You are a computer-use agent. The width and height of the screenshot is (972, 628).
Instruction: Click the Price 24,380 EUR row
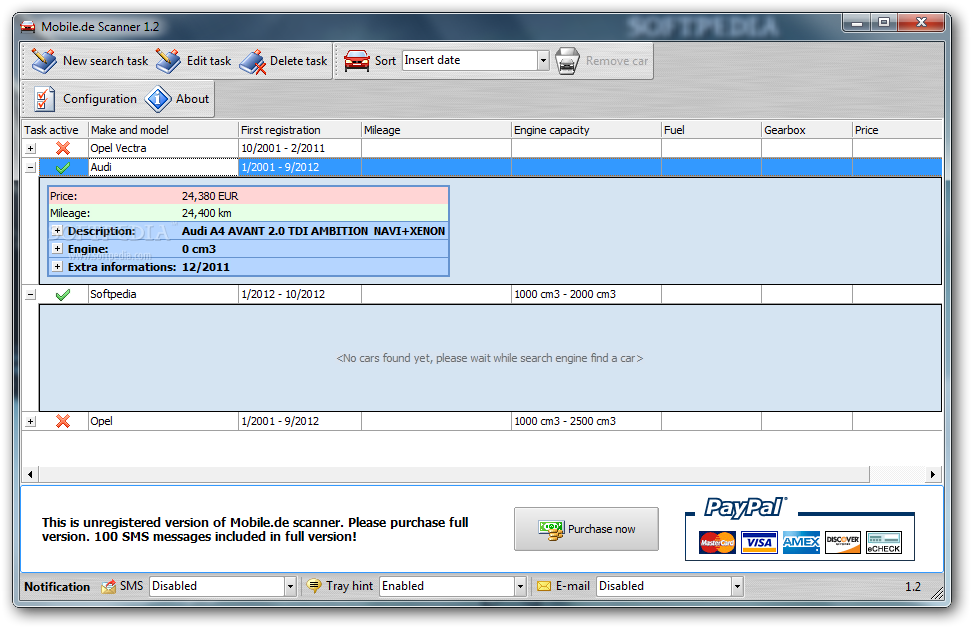coord(249,196)
